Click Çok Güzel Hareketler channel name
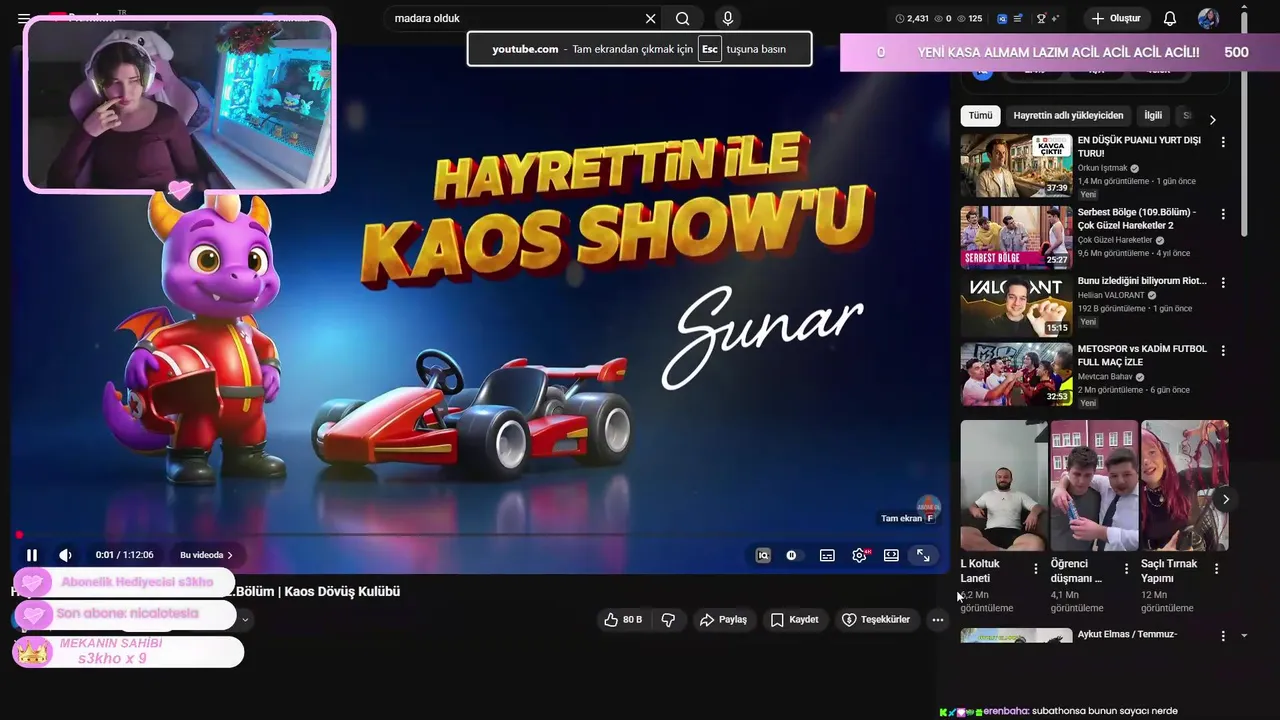1280x720 pixels. click(1115, 240)
